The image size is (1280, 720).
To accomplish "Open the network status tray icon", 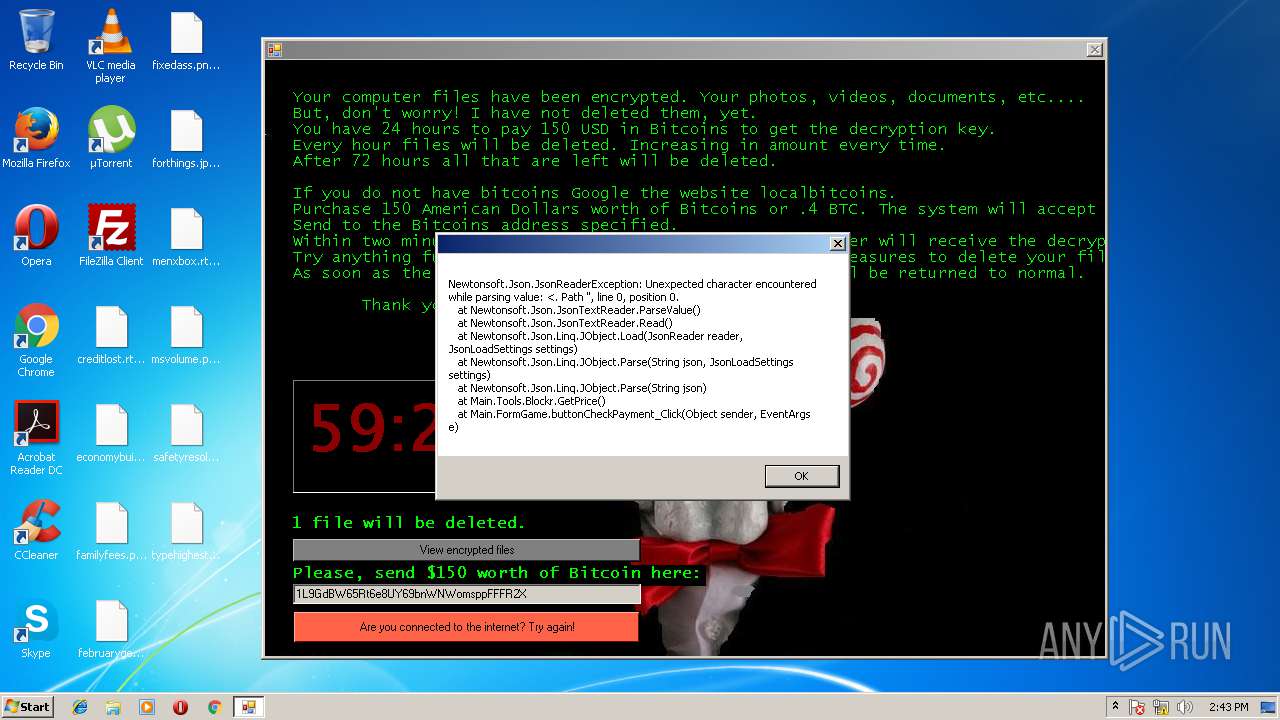I will coord(1161,707).
